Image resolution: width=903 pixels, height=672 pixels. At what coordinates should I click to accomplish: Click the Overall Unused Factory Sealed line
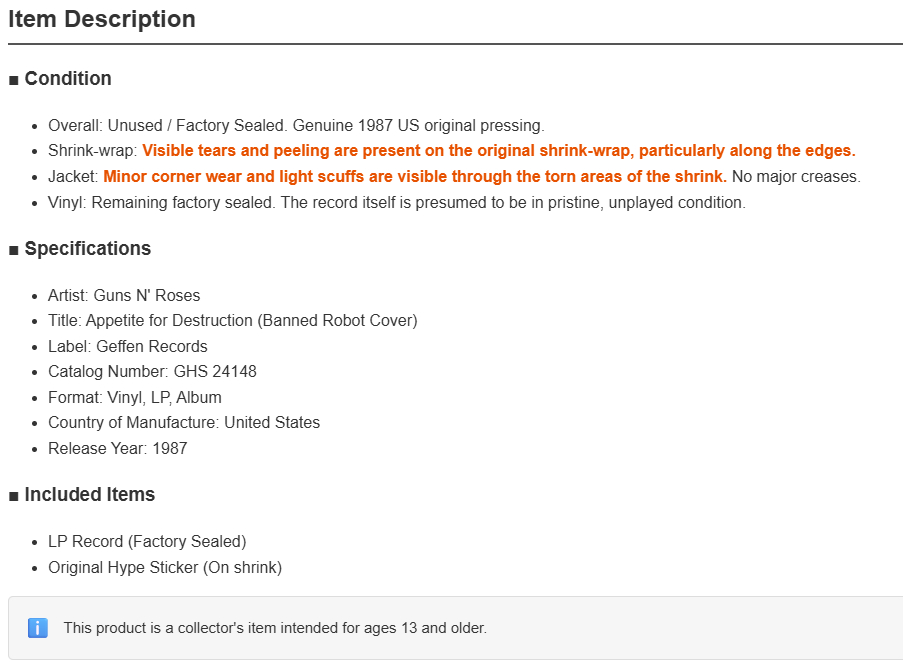click(296, 125)
